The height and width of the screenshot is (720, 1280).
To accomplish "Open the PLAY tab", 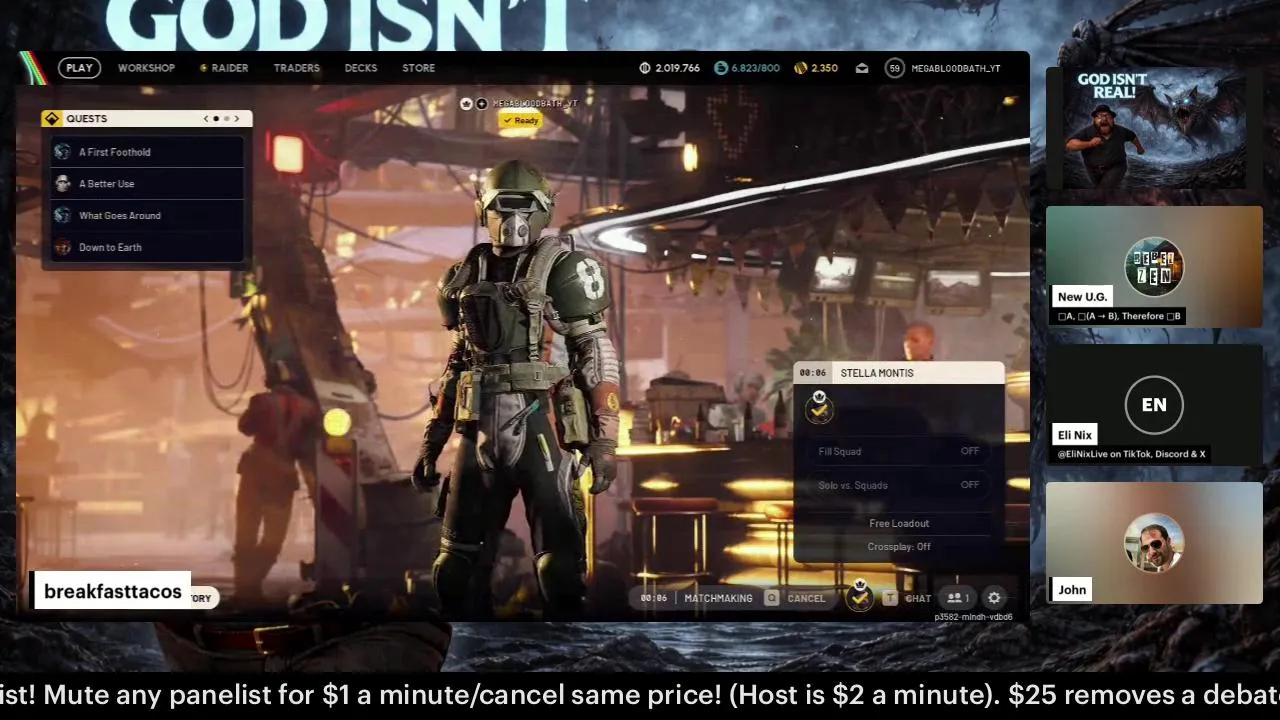I will tap(79, 68).
